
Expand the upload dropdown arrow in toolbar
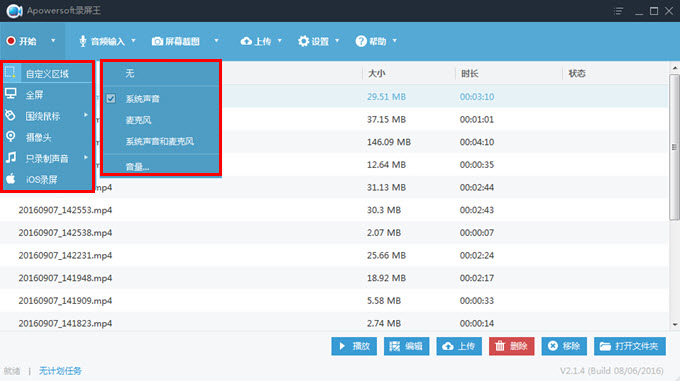tap(280, 41)
